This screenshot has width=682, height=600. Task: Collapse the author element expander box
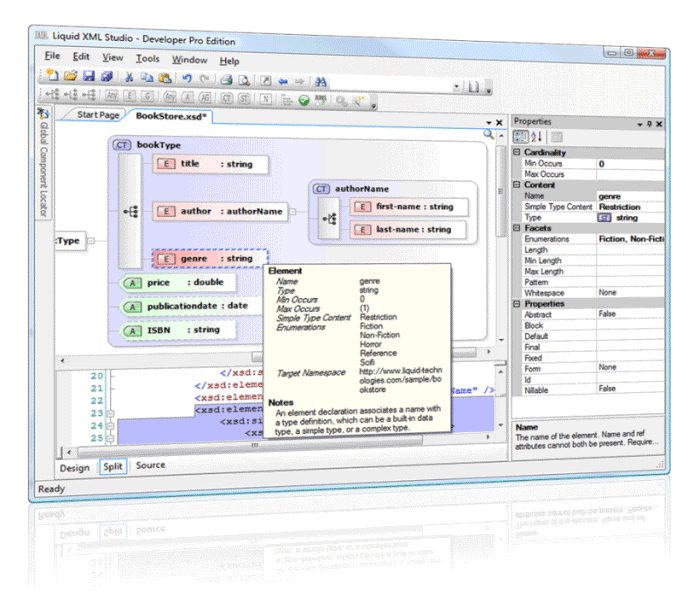point(293,212)
